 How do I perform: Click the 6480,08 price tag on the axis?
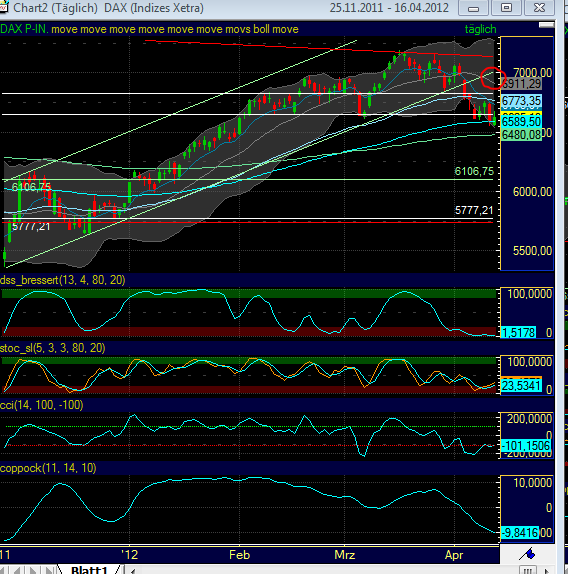(x=521, y=135)
